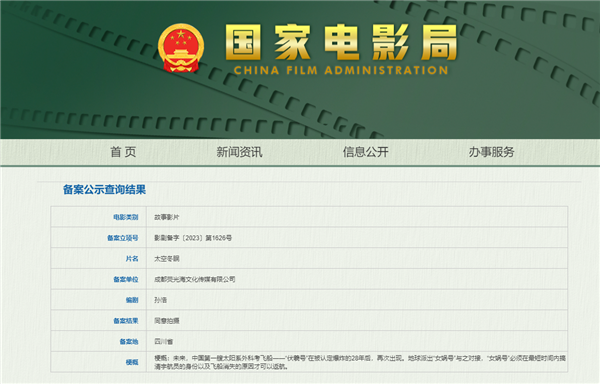The image size is (600, 384).
Task: Click the 备案地 value 四川省
Action: pos(163,341)
